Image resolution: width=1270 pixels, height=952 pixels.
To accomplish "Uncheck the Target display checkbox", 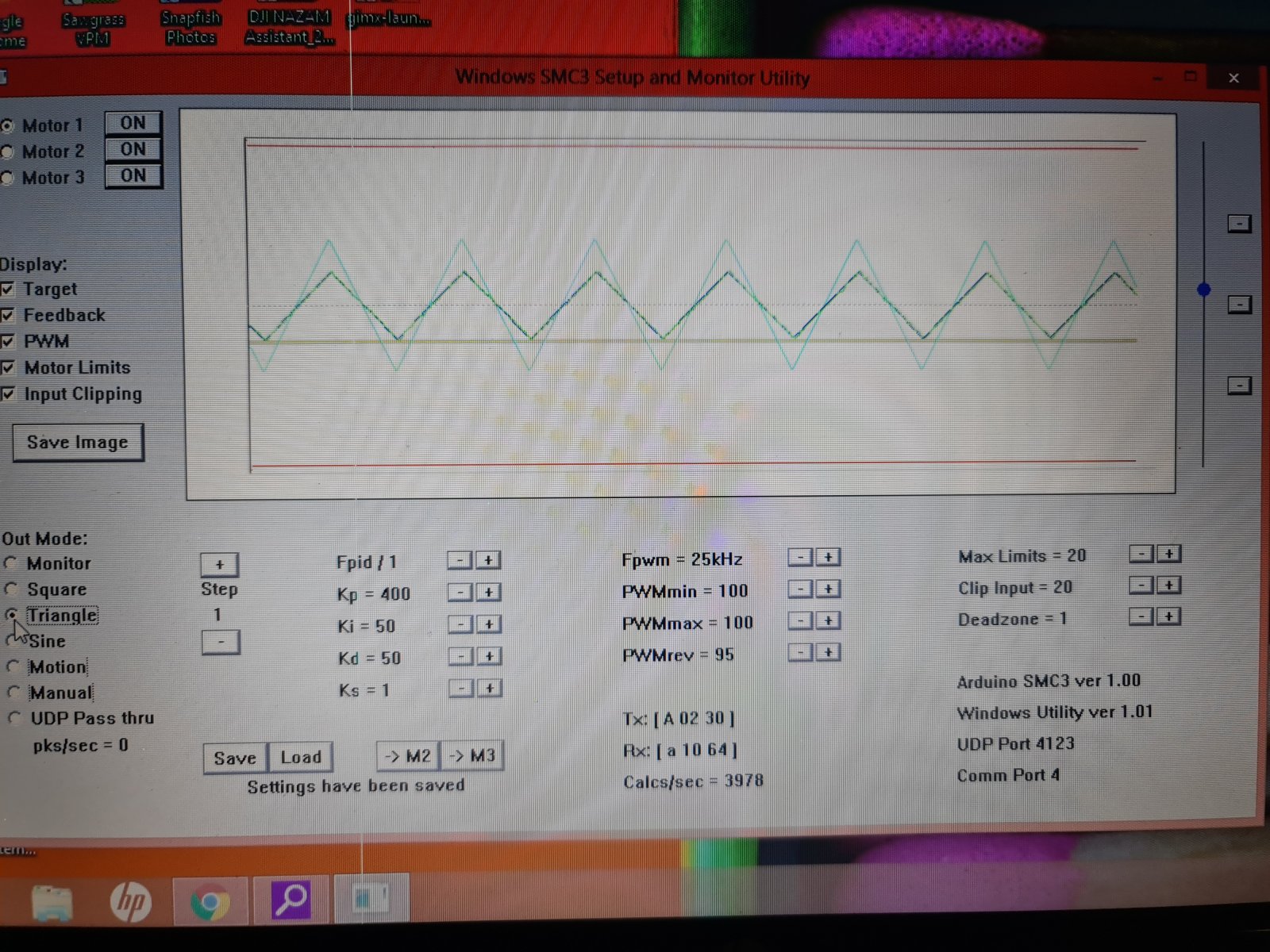I will pyautogui.click(x=8, y=289).
